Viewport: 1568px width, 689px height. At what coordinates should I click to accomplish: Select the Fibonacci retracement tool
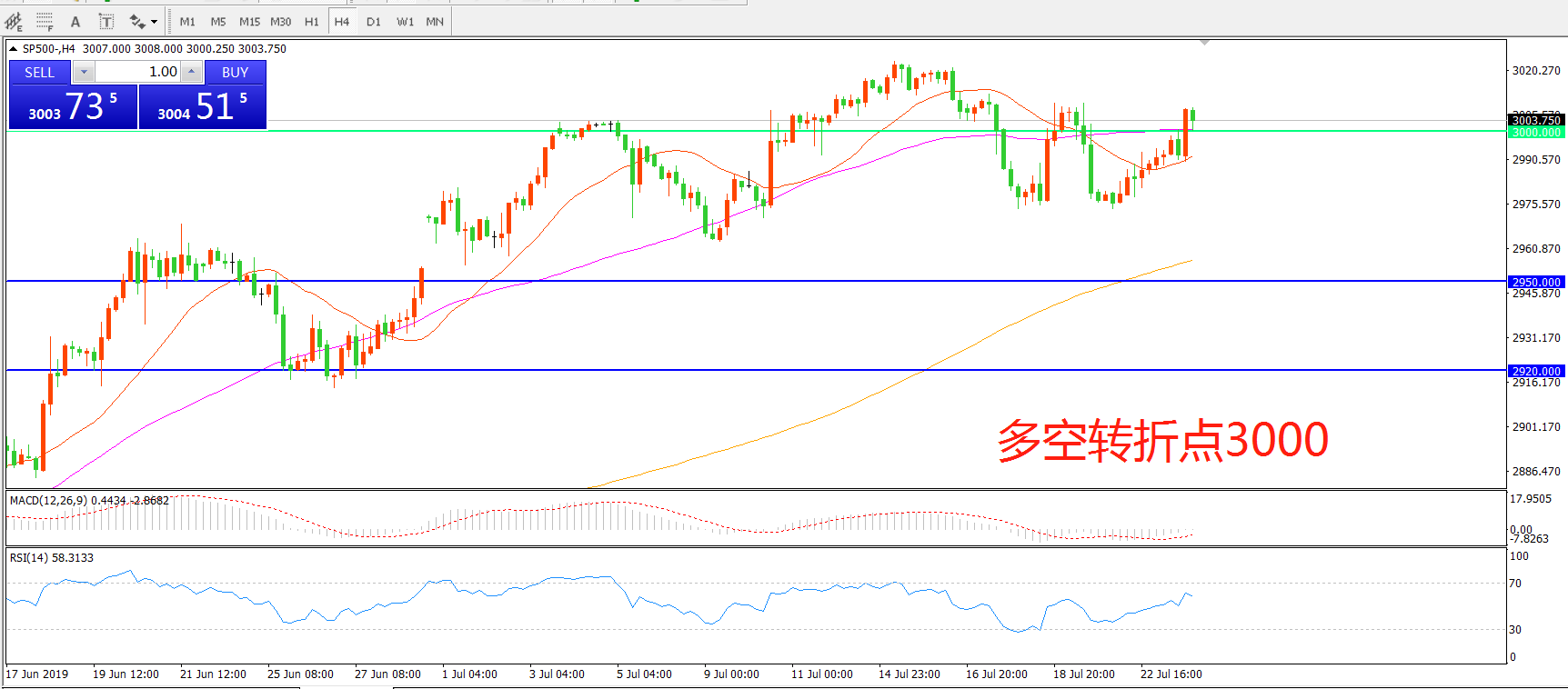[45, 21]
